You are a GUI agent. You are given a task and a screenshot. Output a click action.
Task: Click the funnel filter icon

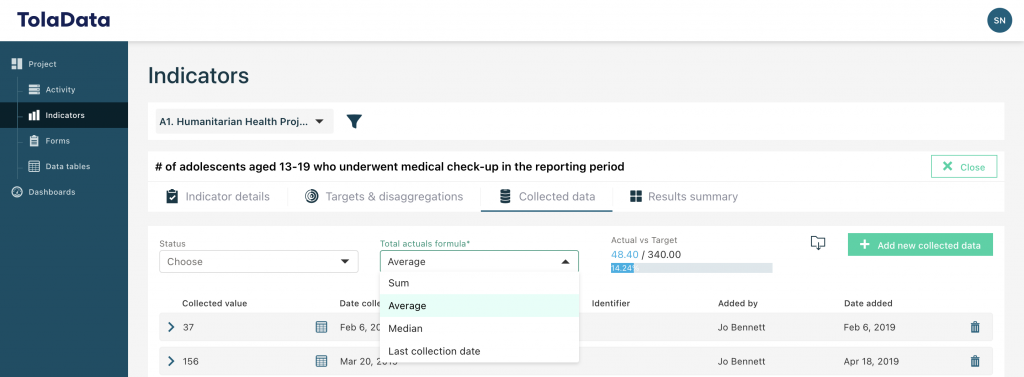click(354, 121)
